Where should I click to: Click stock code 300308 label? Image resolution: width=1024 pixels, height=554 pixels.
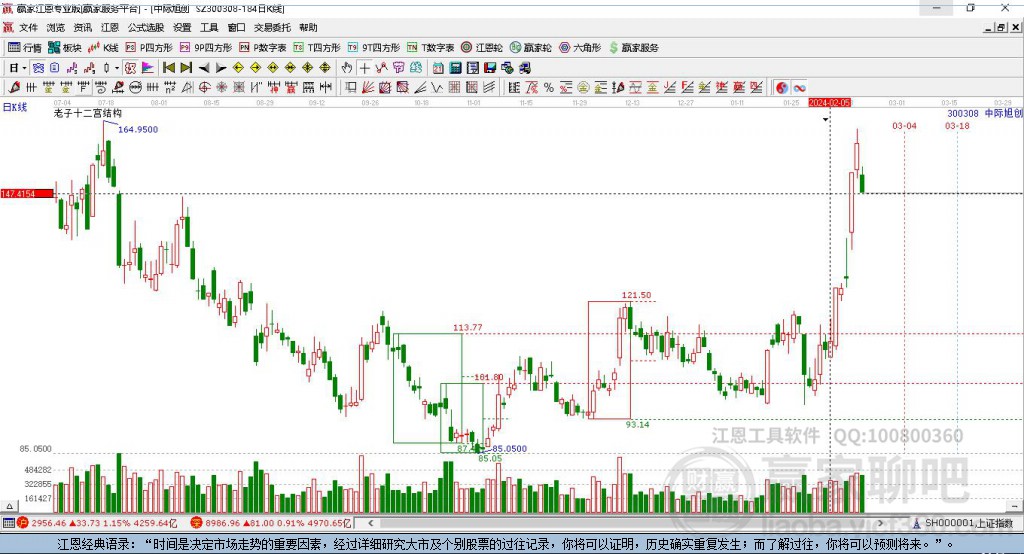click(963, 113)
